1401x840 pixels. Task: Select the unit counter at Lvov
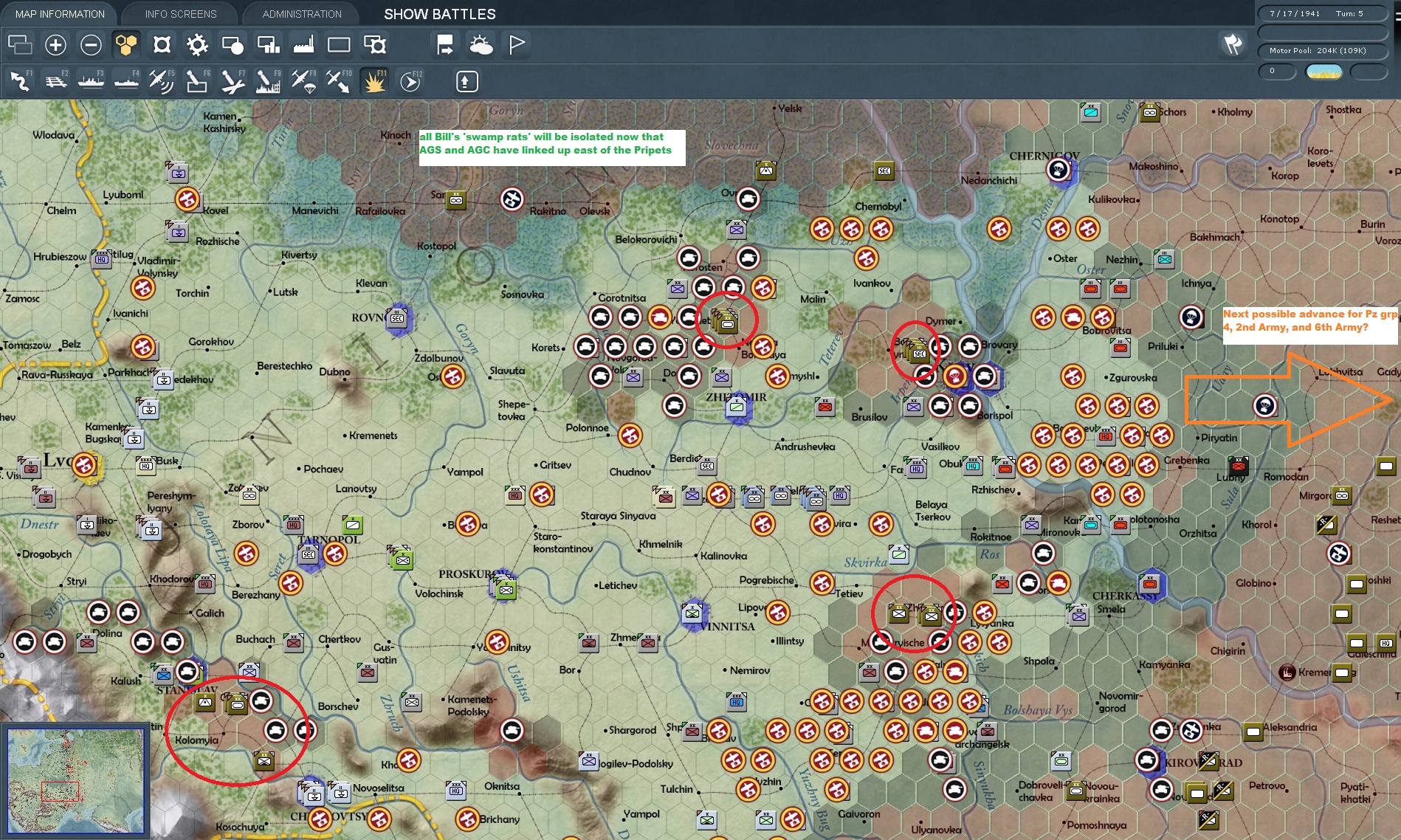pyautogui.click(x=84, y=466)
